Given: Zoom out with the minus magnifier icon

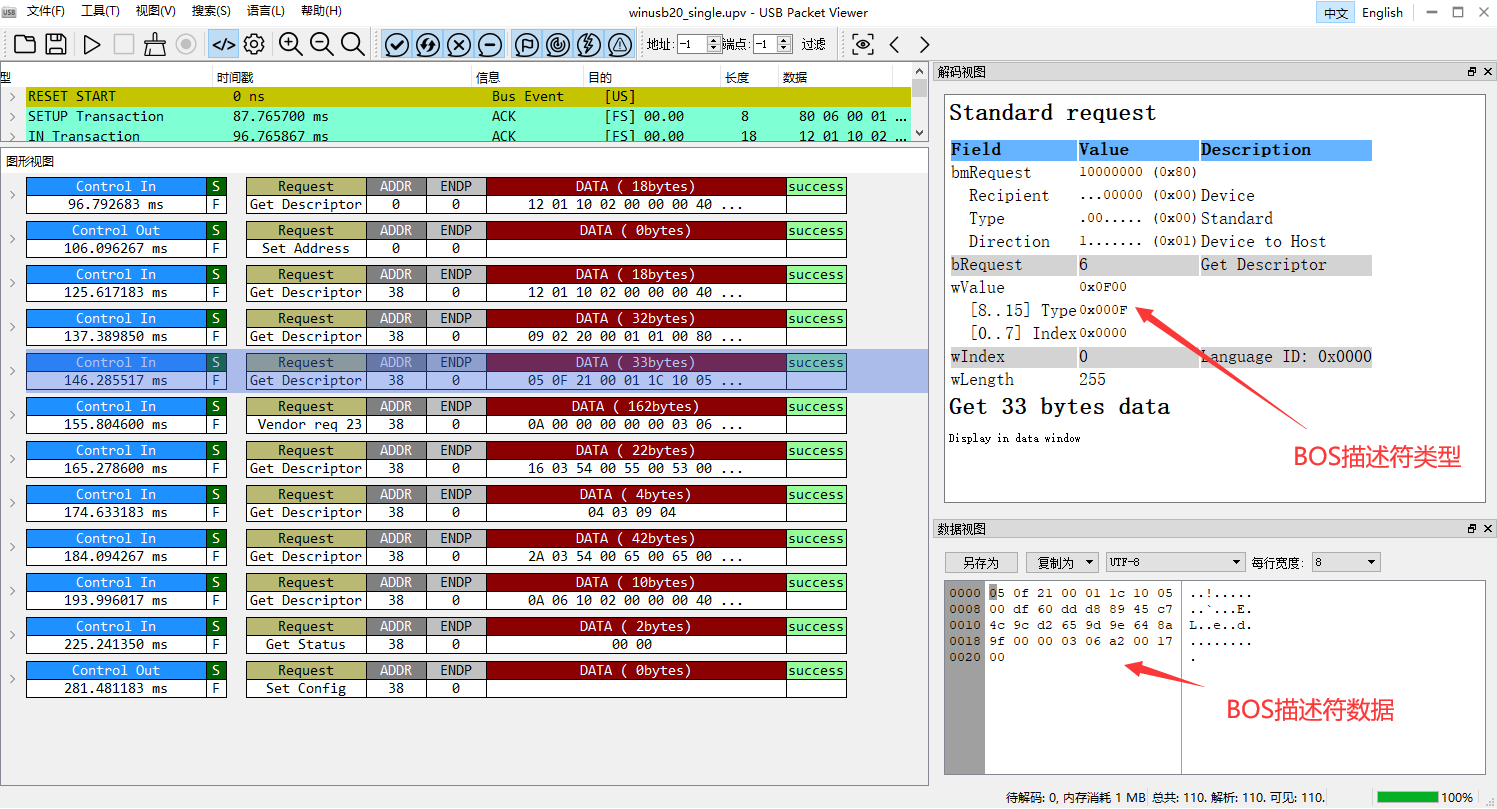Looking at the screenshot, I should (x=322, y=44).
